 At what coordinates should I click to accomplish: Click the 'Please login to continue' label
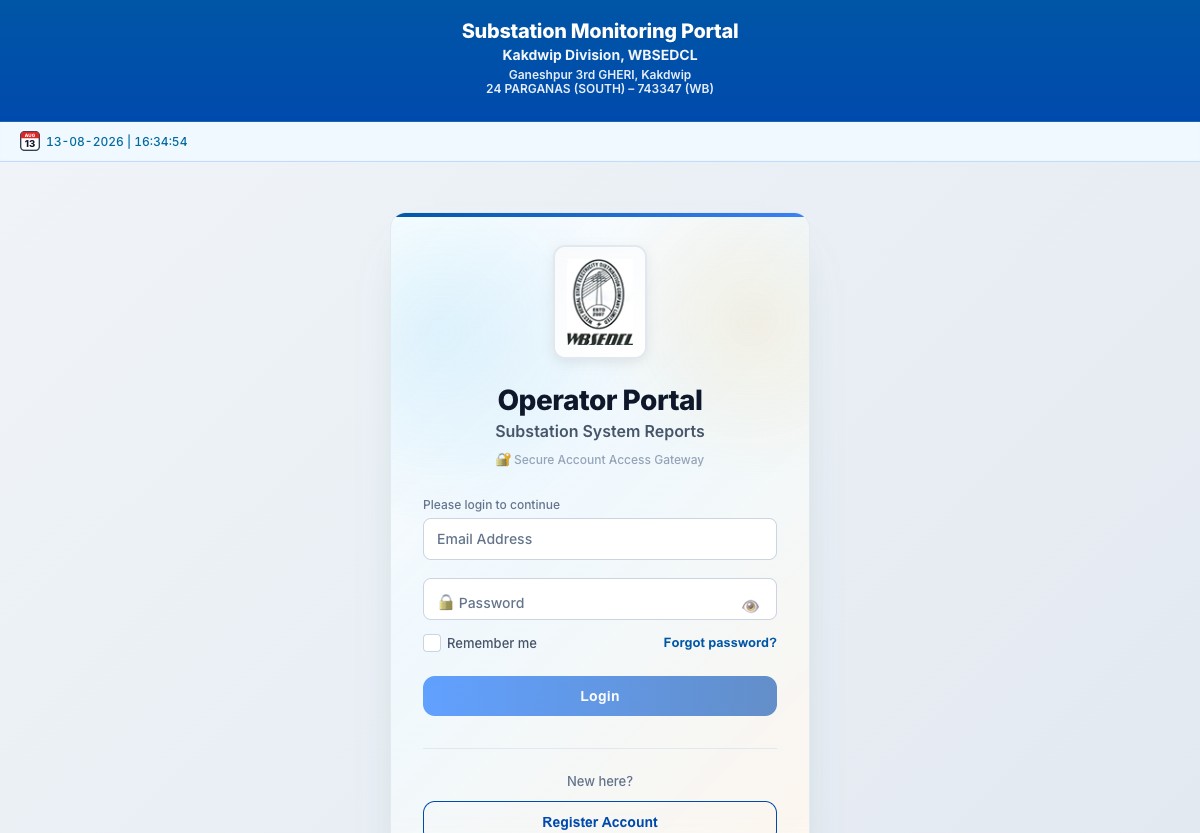pyautogui.click(x=491, y=505)
